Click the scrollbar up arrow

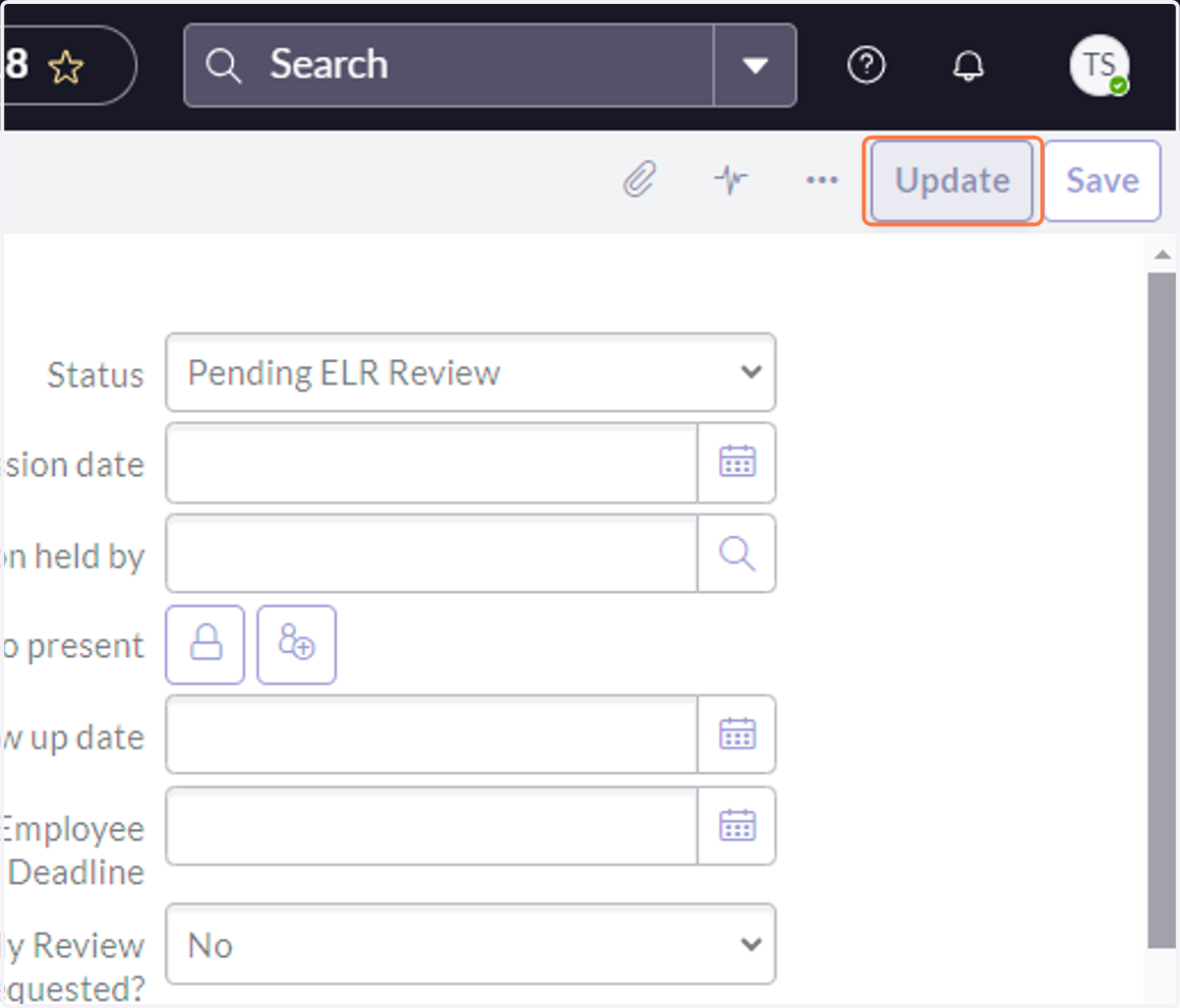point(1162,255)
